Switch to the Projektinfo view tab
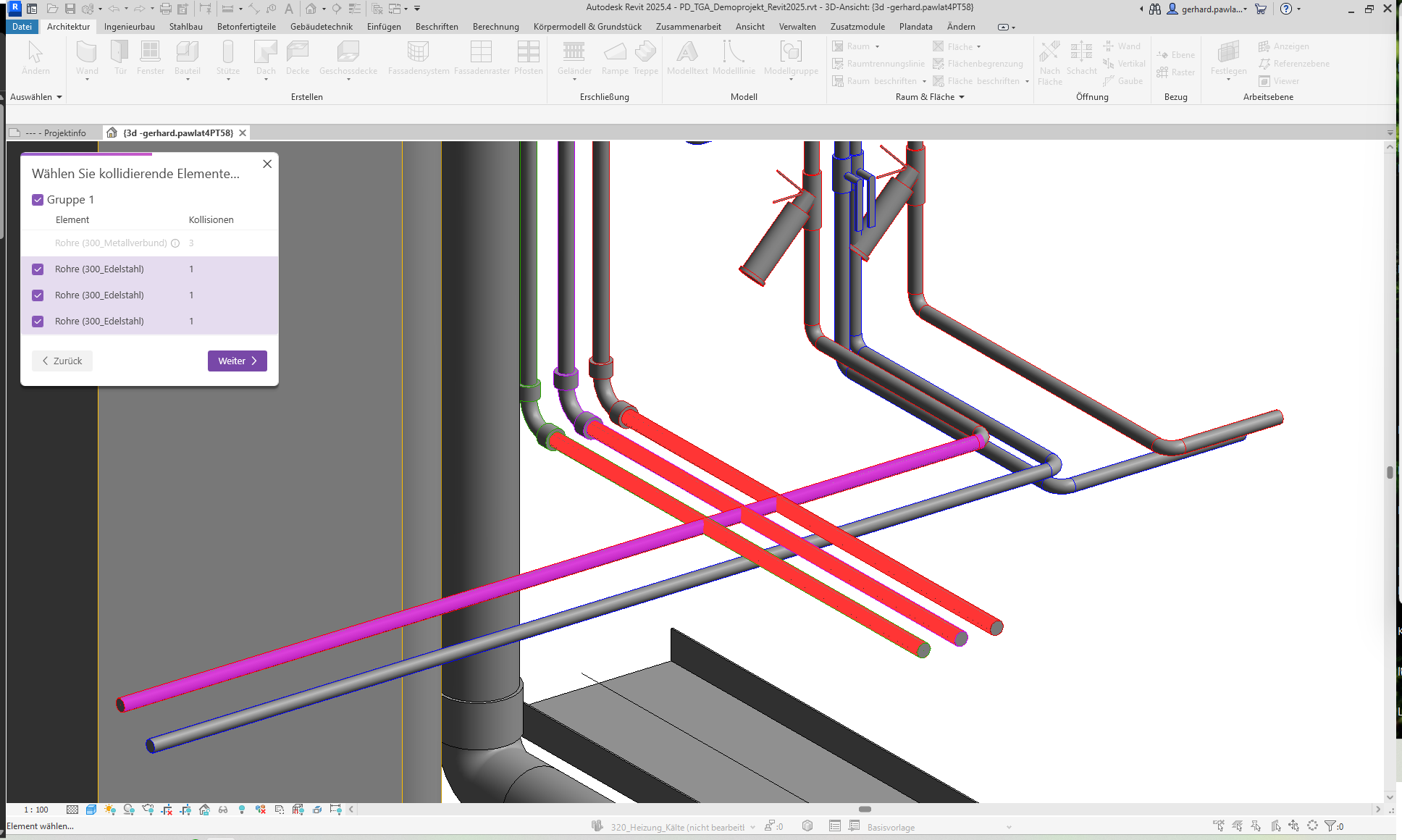Viewport: 1402px width, 840px height. pos(56,133)
